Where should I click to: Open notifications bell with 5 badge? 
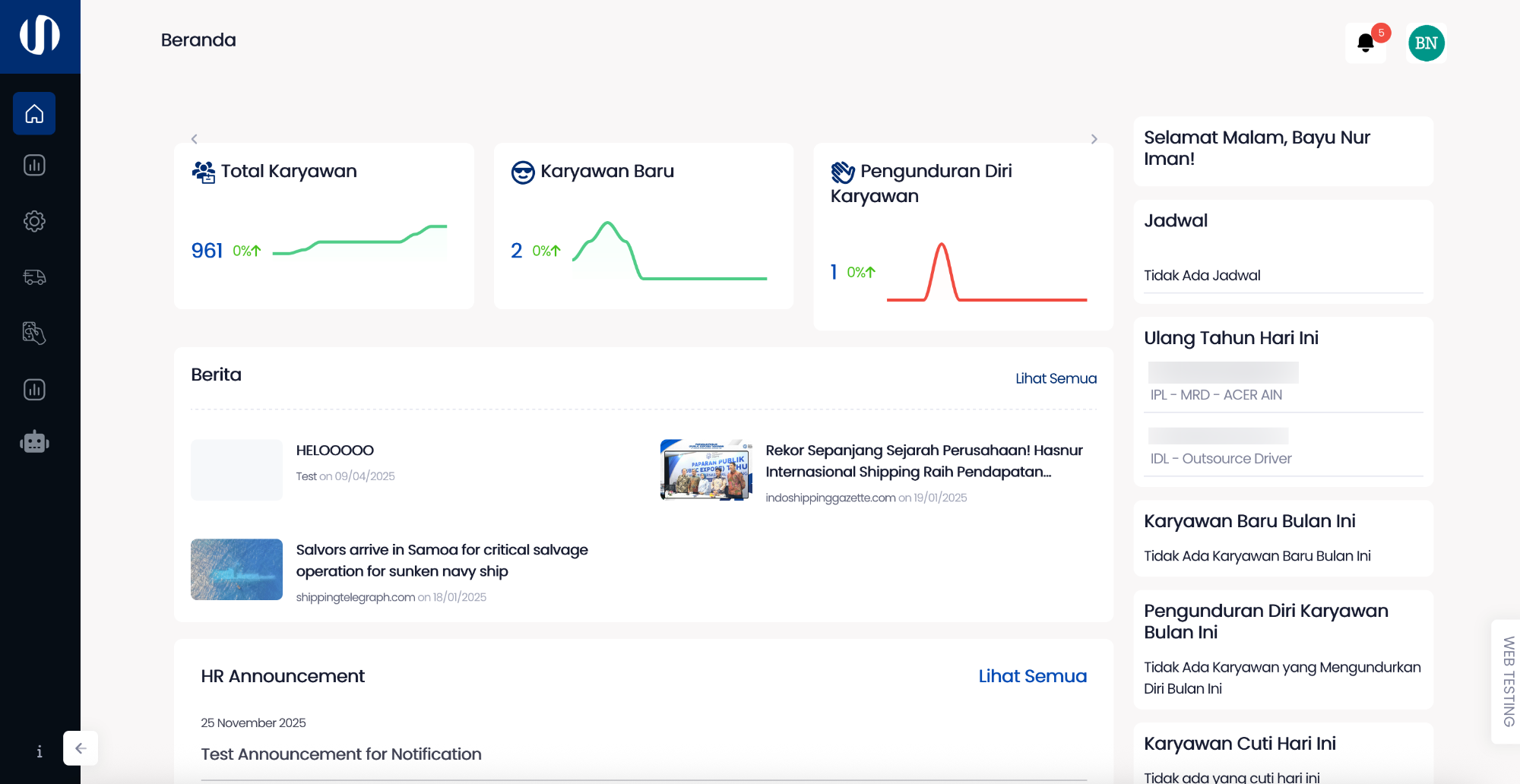pyautogui.click(x=1366, y=43)
